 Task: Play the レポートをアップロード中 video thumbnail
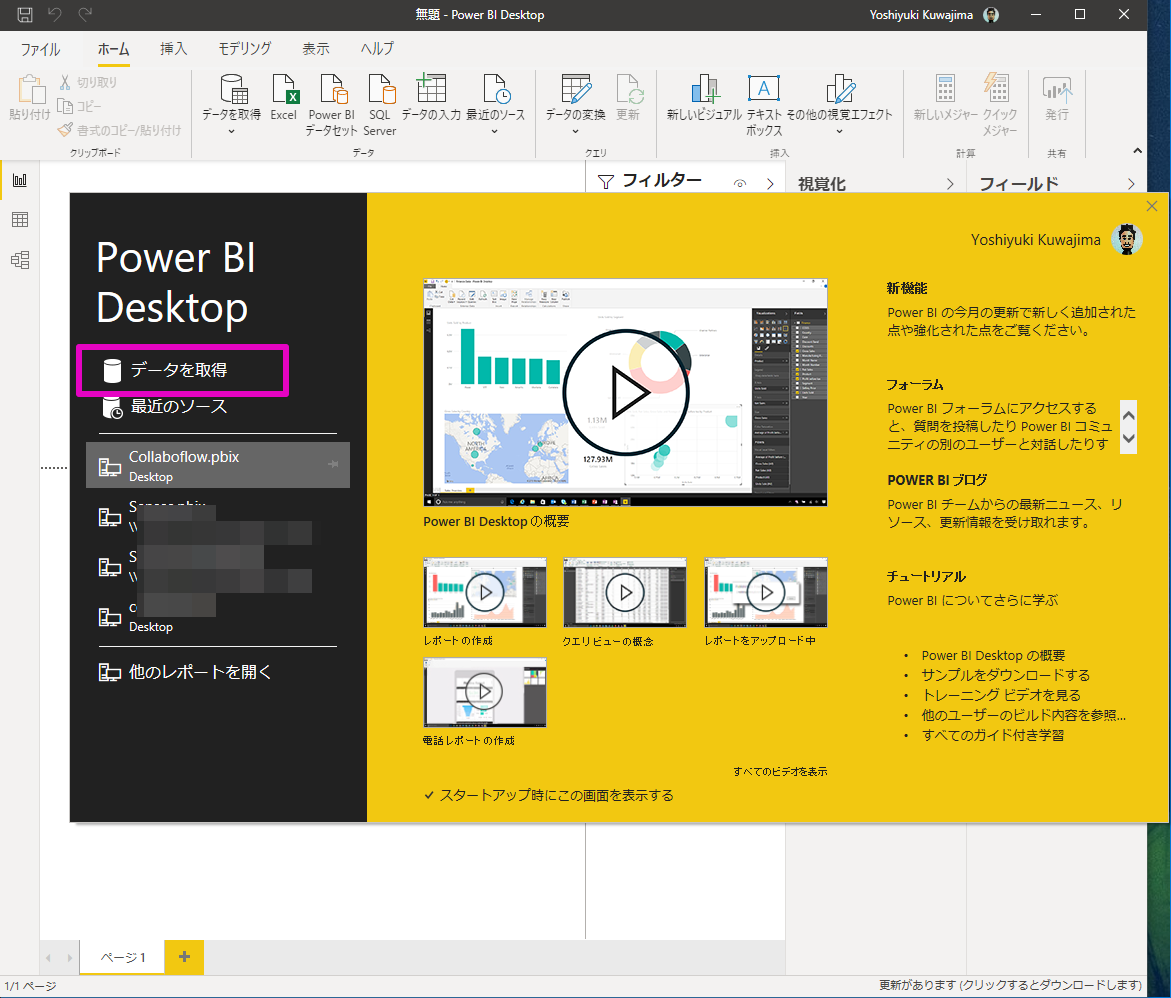pyautogui.click(x=765, y=592)
